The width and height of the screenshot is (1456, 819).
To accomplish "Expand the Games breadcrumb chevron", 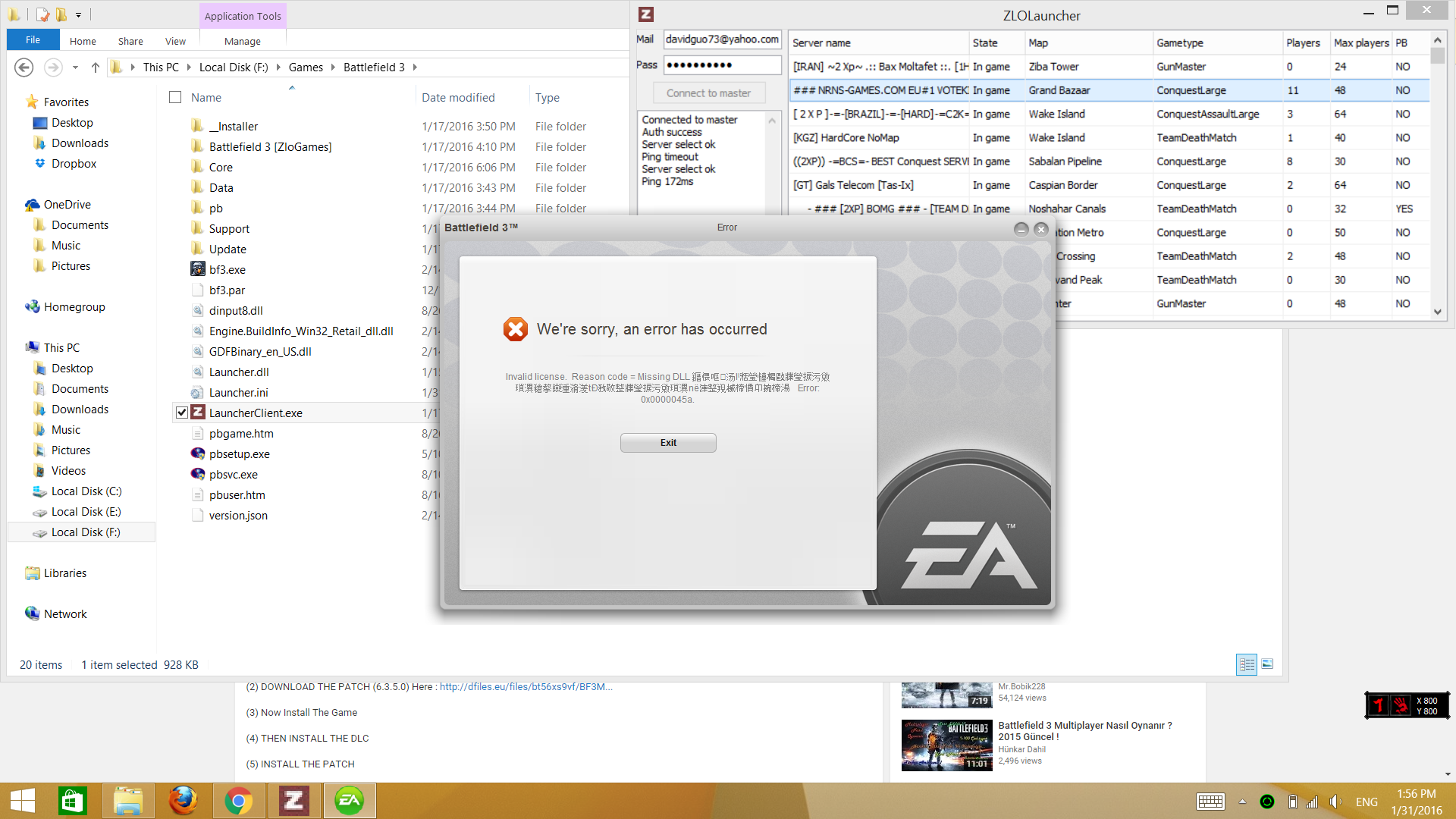I will 333,67.
